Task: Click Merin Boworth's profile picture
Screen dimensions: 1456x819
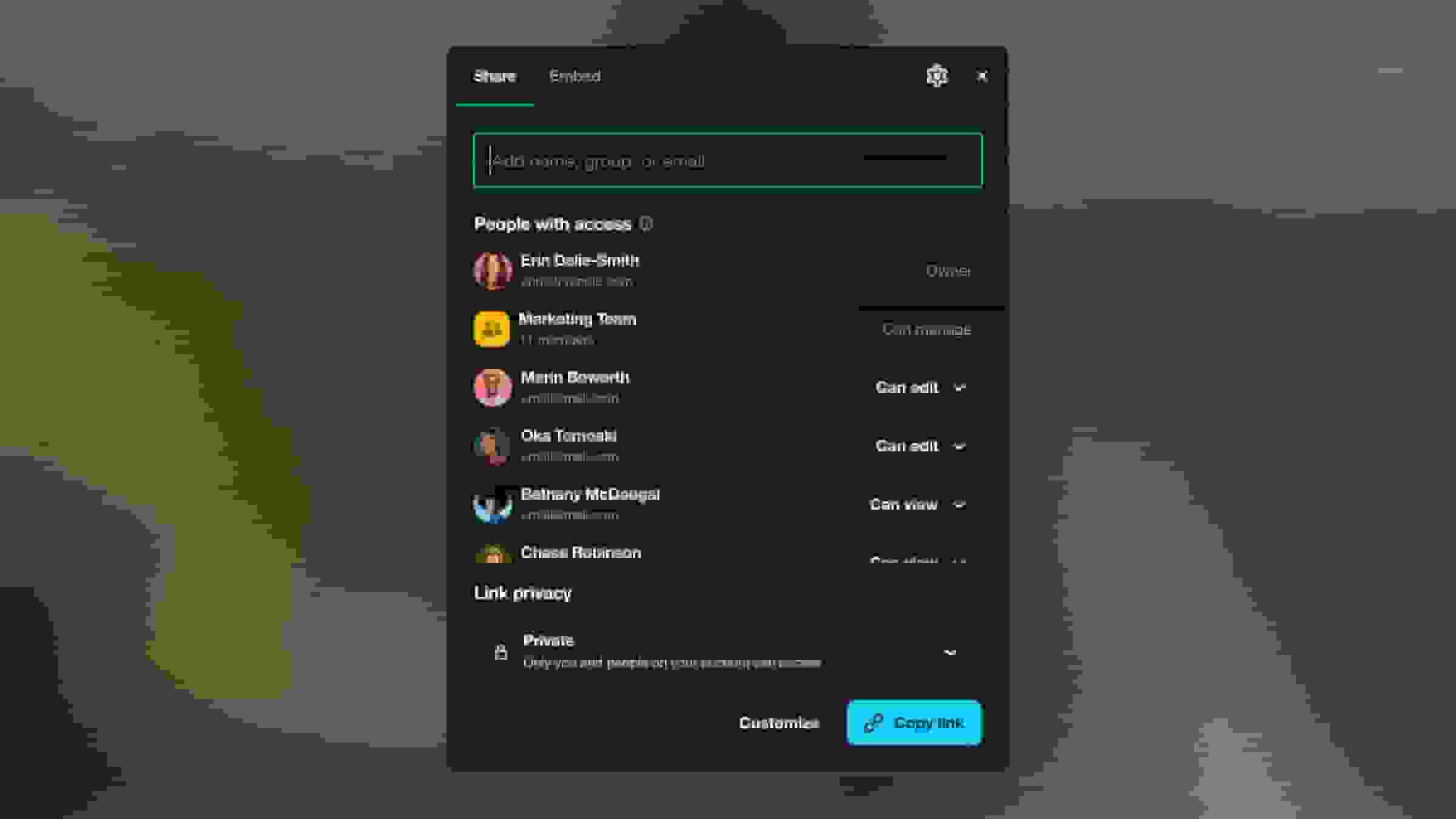Action: pos(492,387)
